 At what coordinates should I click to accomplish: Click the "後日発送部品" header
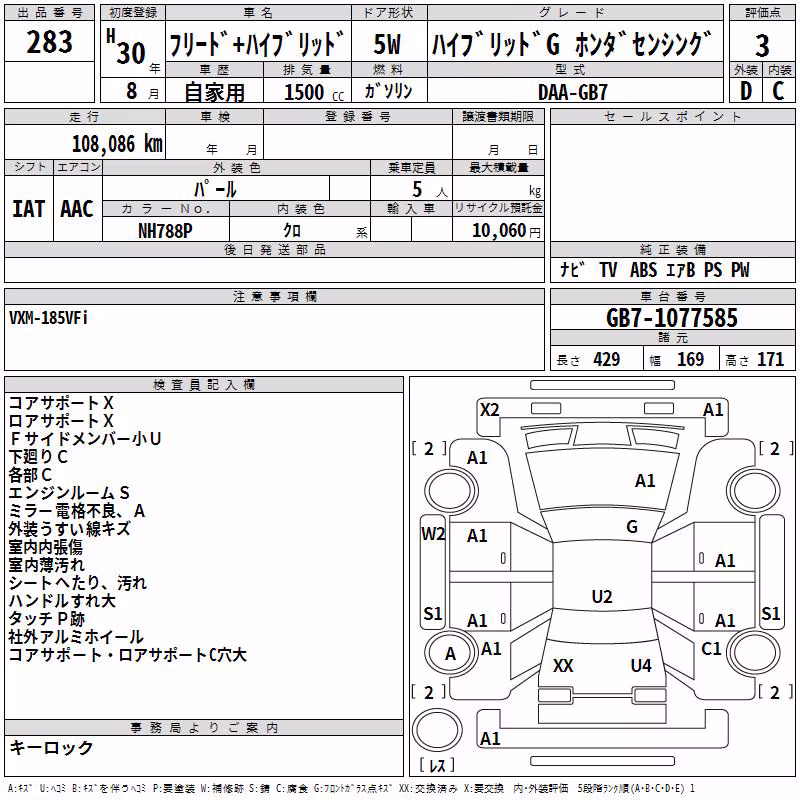pos(274,249)
